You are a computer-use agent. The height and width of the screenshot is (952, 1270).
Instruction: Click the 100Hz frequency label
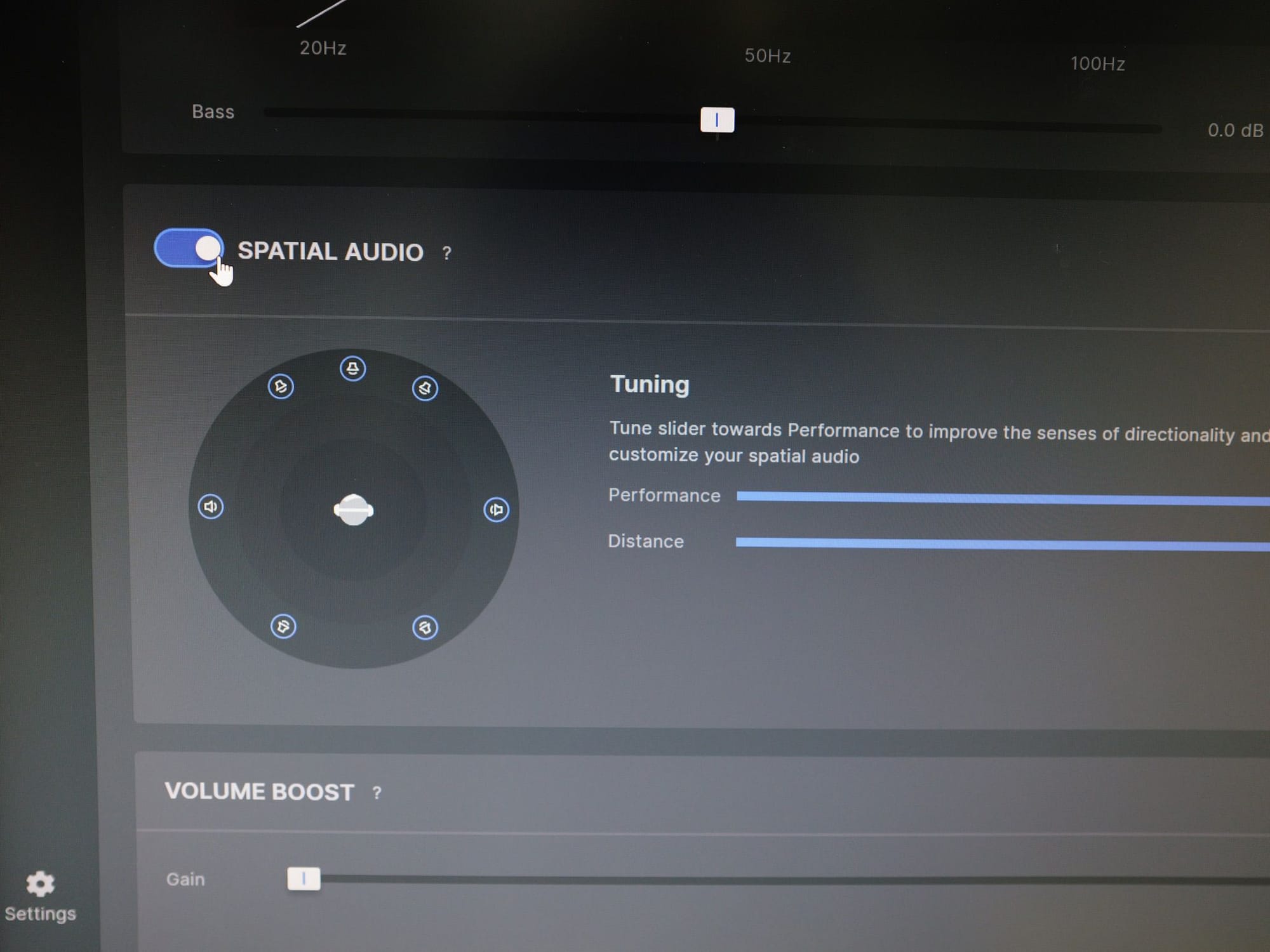(1098, 63)
